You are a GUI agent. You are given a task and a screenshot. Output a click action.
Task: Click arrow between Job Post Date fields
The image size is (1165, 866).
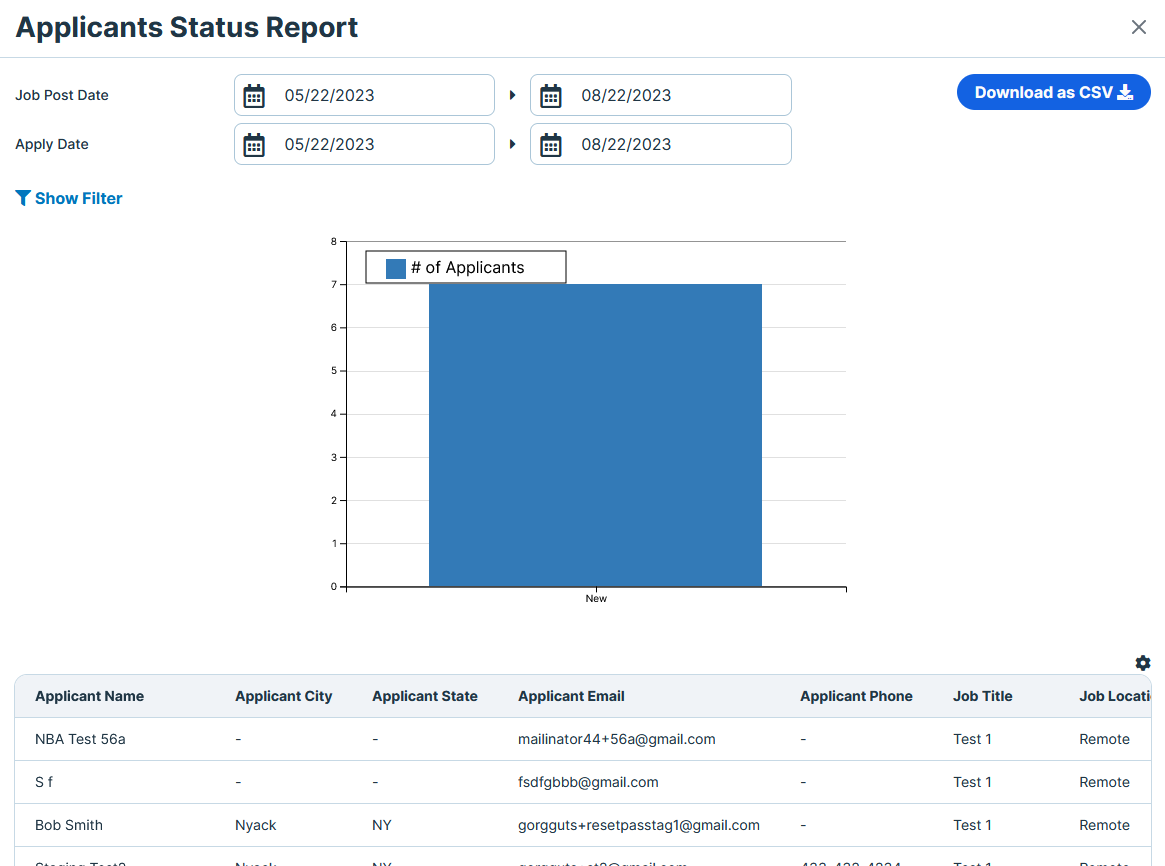pos(512,96)
